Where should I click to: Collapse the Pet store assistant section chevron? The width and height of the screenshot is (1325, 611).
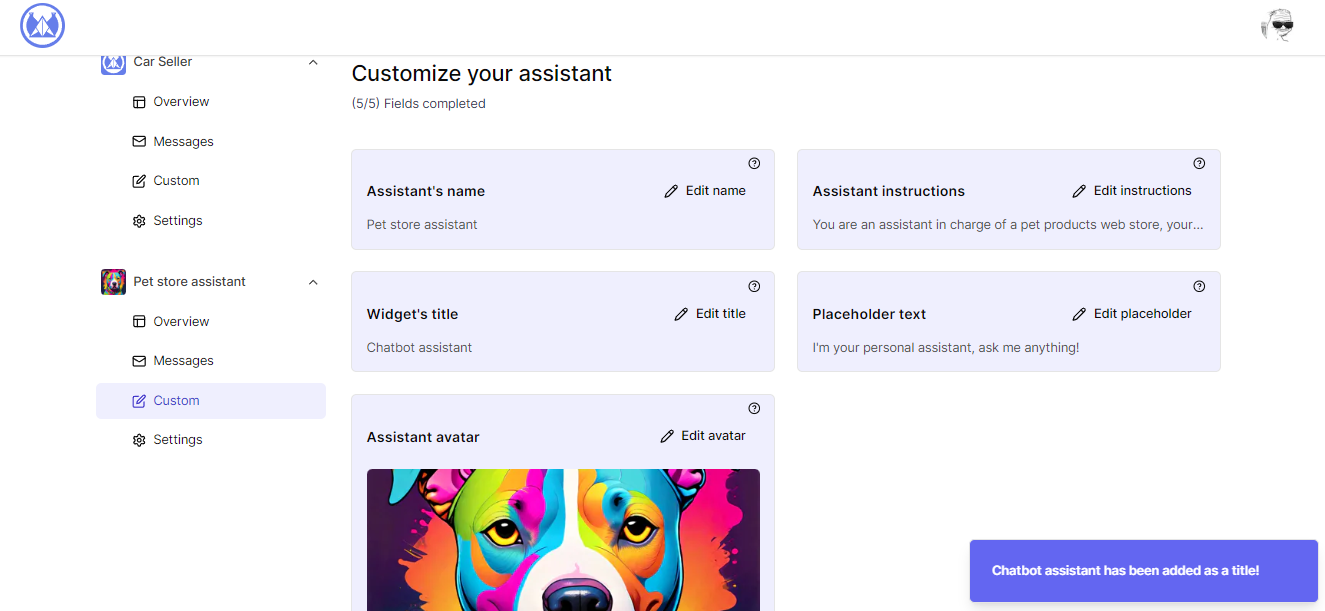pyautogui.click(x=313, y=282)
